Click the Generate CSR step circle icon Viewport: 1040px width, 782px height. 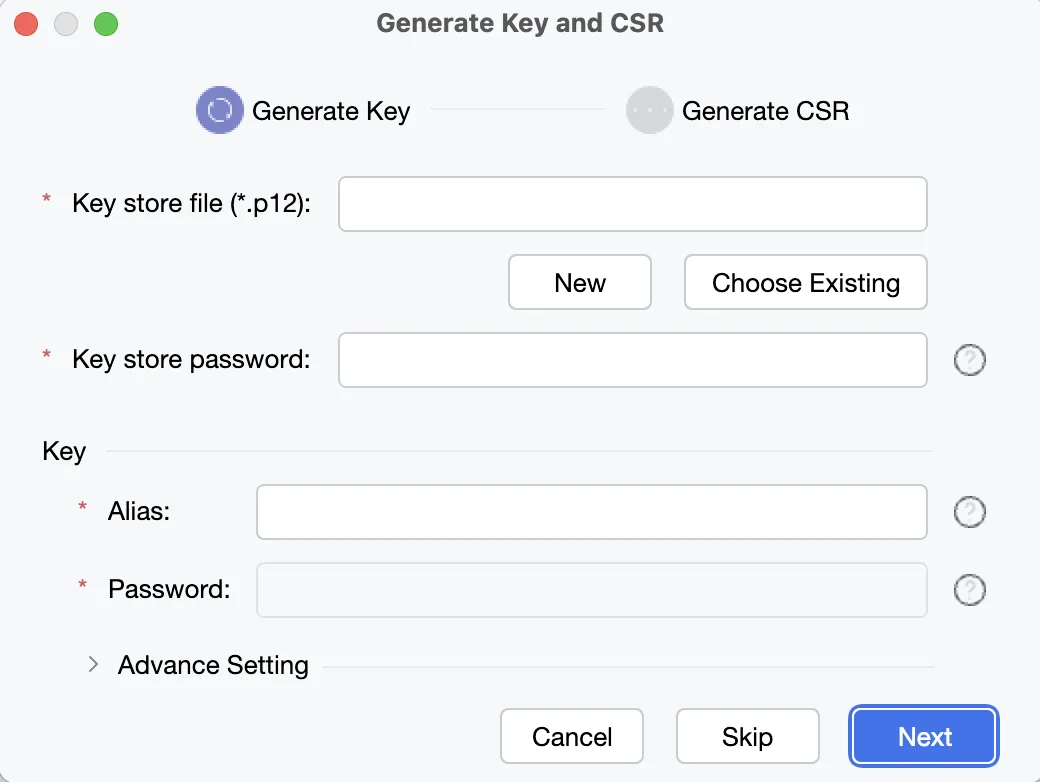649,110
